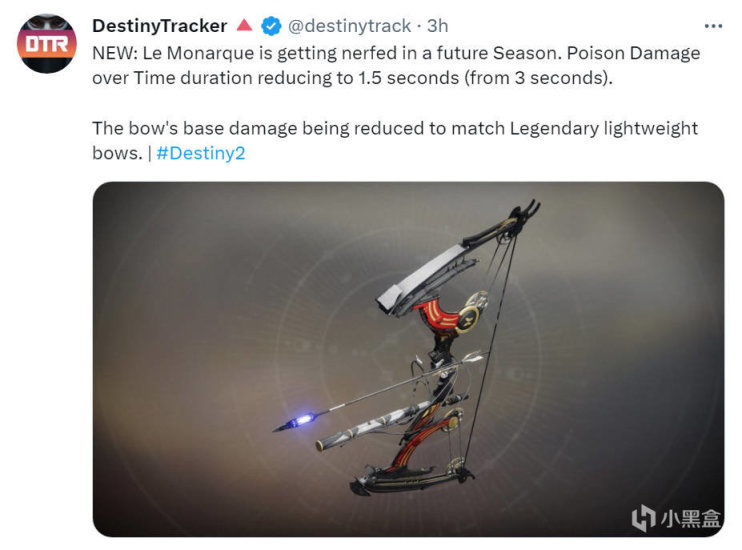742x550 pixels.
Task: Click the red triangle badge beside DestinyTracker
Action: click(244, 25)
